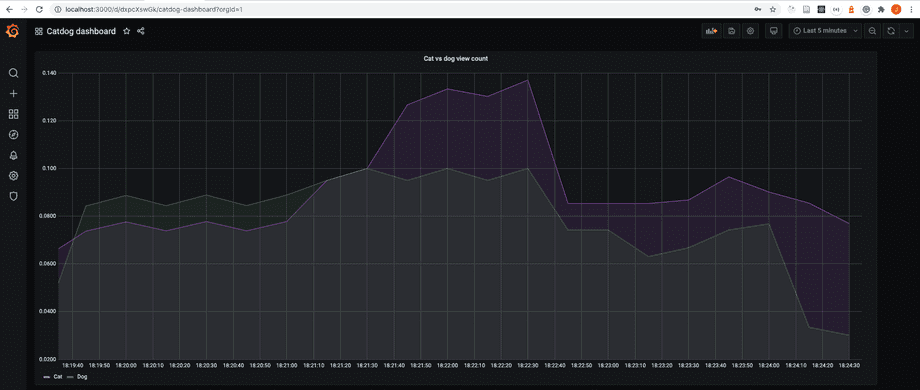Reload the browser page
This screenshot has width=920, height=390.
[39, 9]
